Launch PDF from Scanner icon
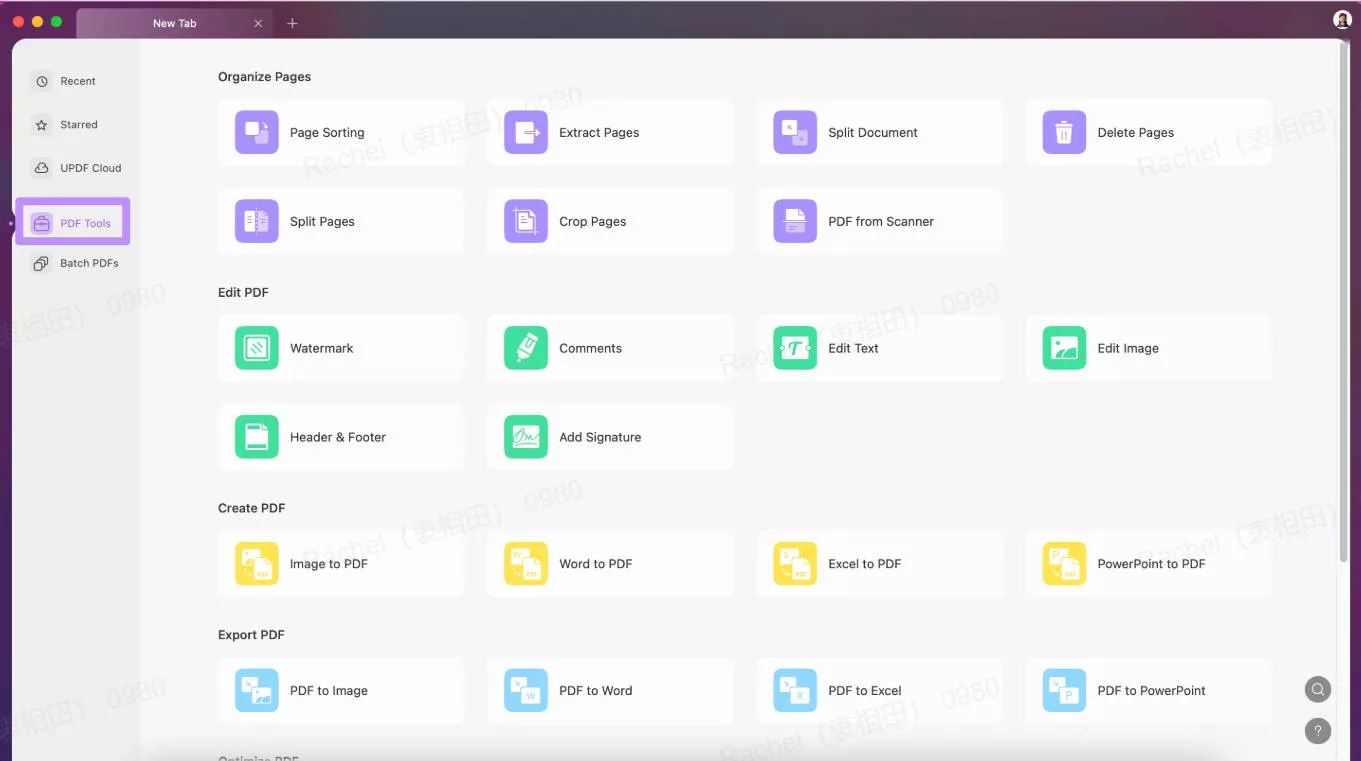Screen dimensions: 1361x761 point(795,221)
